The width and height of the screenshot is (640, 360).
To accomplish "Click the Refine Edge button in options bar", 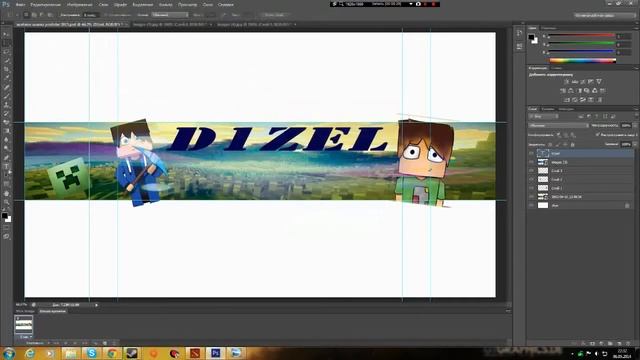I will pyautogui.click(x=274, y=15).
